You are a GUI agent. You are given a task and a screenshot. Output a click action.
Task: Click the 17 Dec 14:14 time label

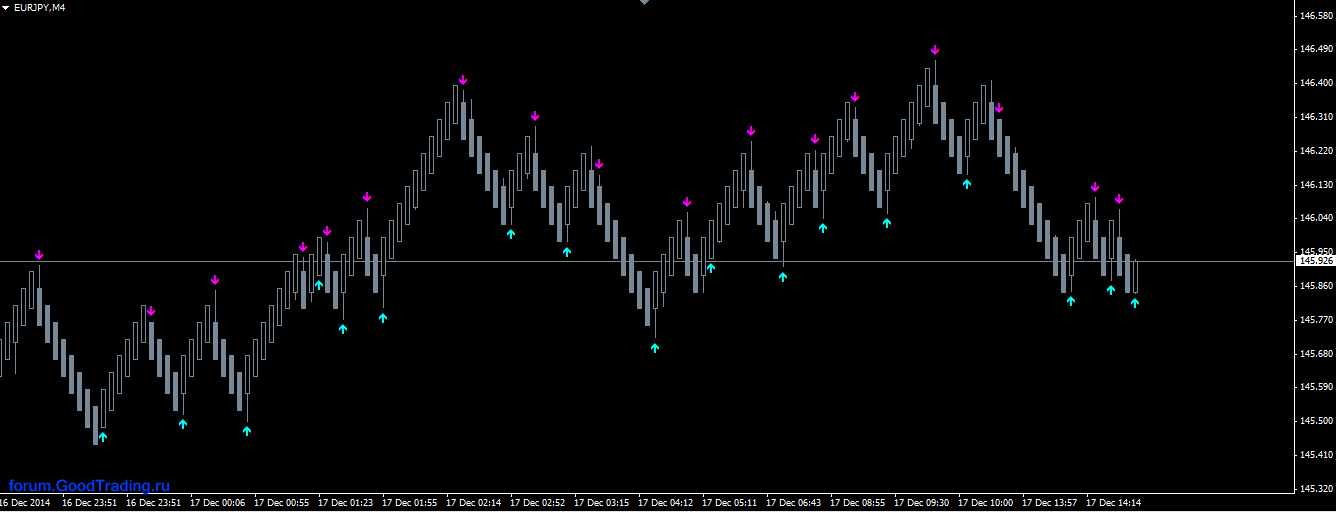coord(1113,503)
